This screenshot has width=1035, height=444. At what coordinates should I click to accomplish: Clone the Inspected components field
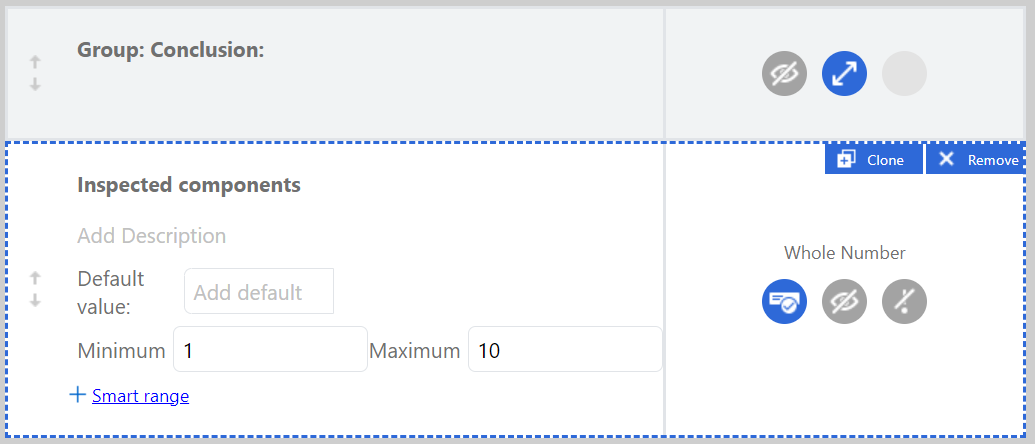[873, 160]
